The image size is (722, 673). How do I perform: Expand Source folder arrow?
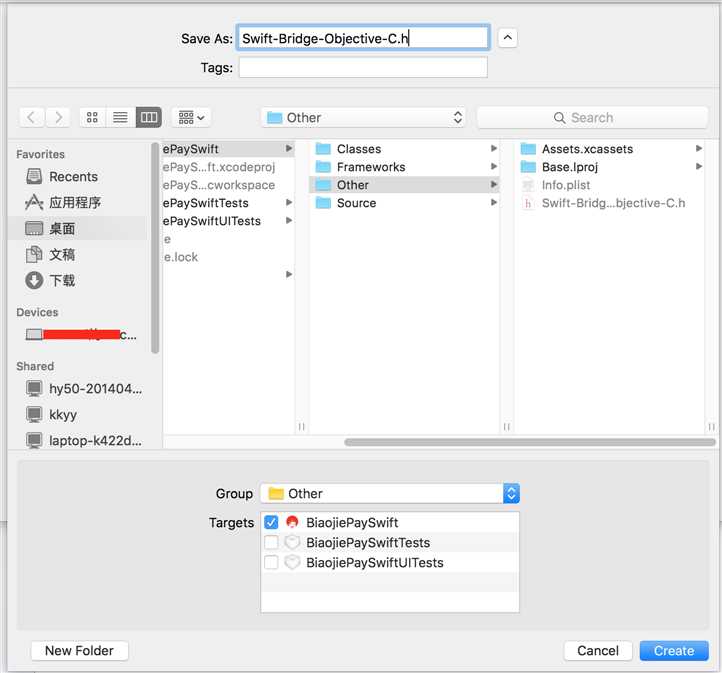pyautogui.click(x=493, y=203)
